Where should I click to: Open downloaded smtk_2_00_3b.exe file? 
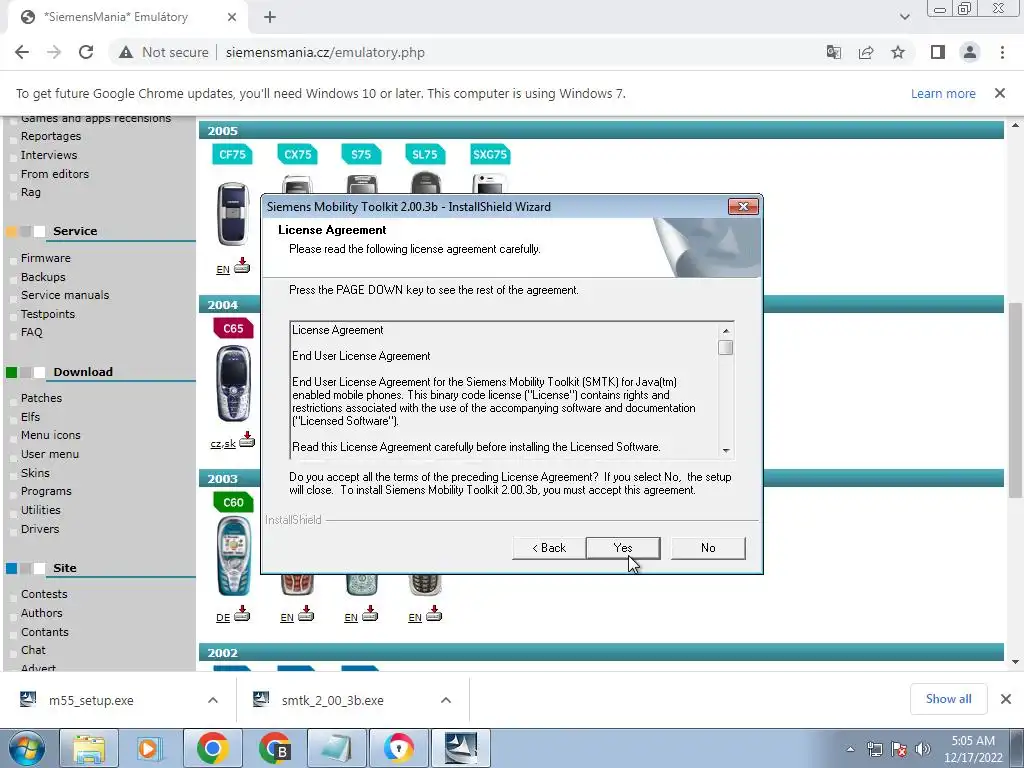coord(332,700)
